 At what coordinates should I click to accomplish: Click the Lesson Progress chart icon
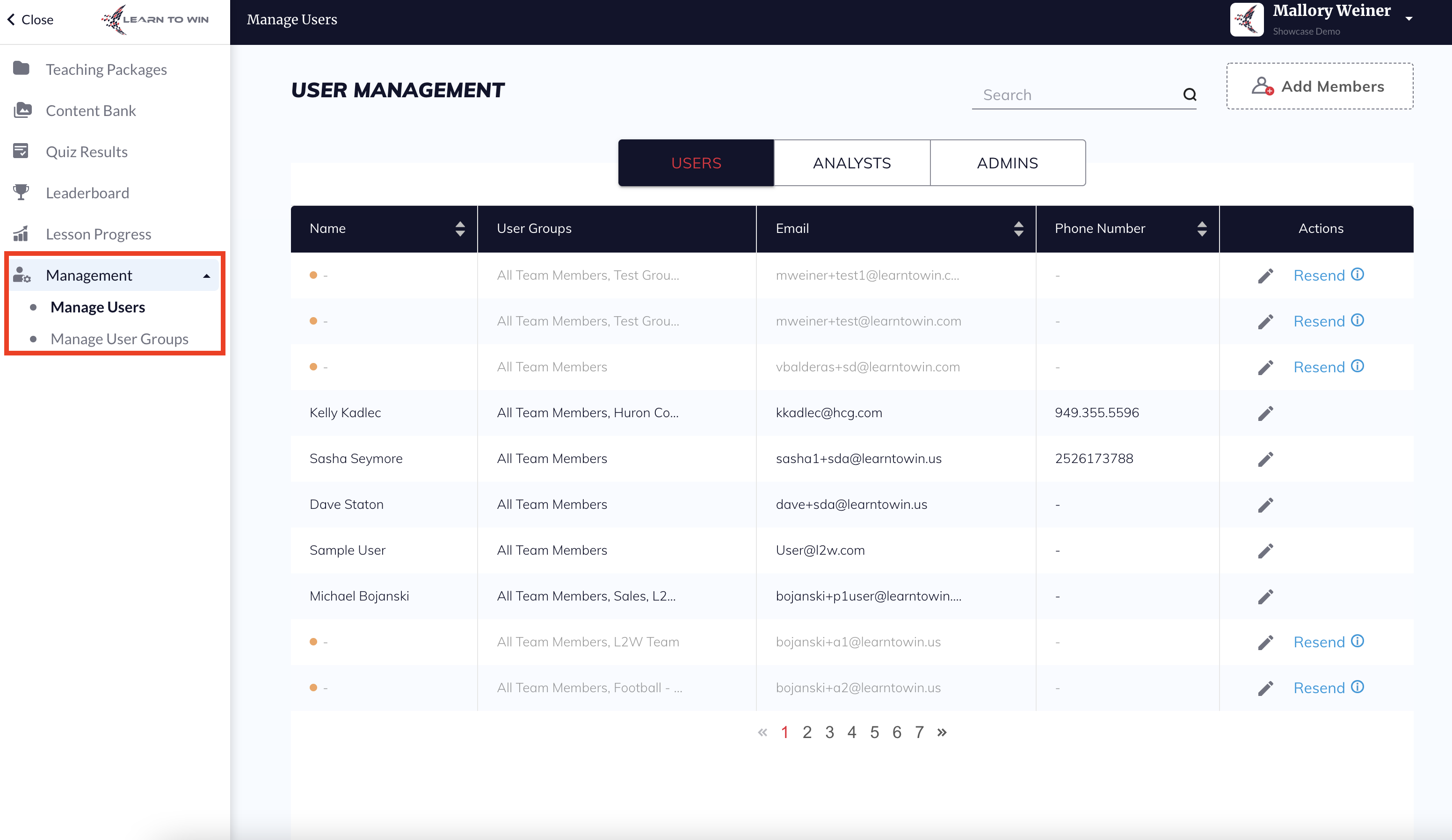[22, 234]
